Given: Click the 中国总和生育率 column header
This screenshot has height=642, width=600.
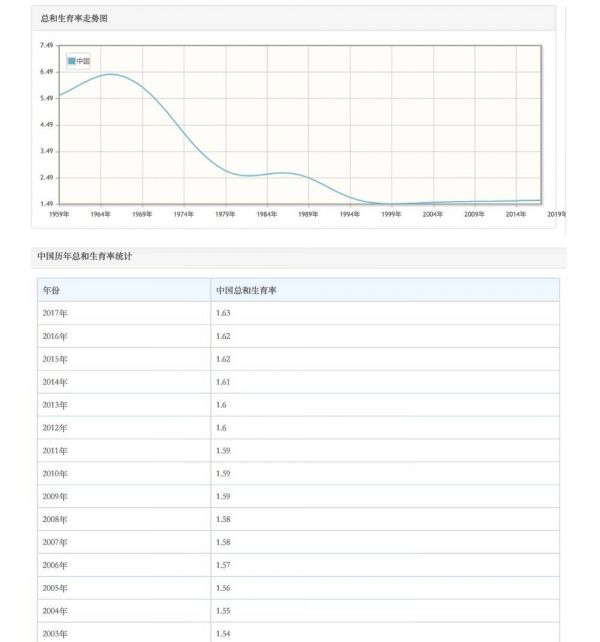Looking at the screenshot, I should coord(246,290).
